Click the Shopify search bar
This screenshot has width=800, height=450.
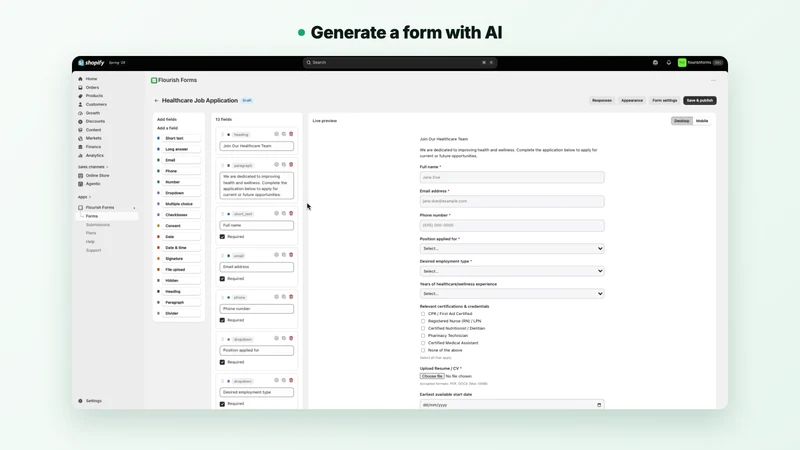[400, 63]
